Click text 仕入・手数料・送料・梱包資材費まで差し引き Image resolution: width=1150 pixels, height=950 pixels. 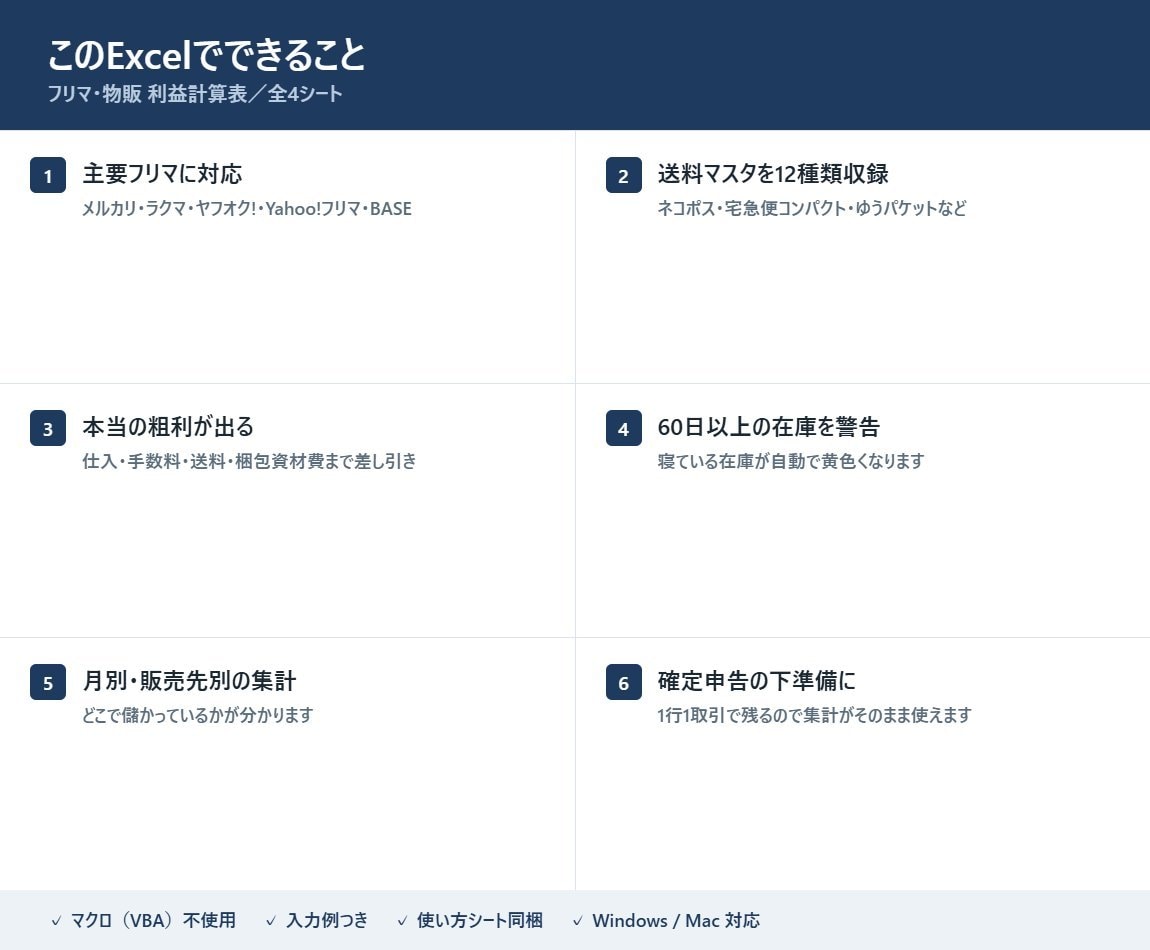[x=249, y=461]
